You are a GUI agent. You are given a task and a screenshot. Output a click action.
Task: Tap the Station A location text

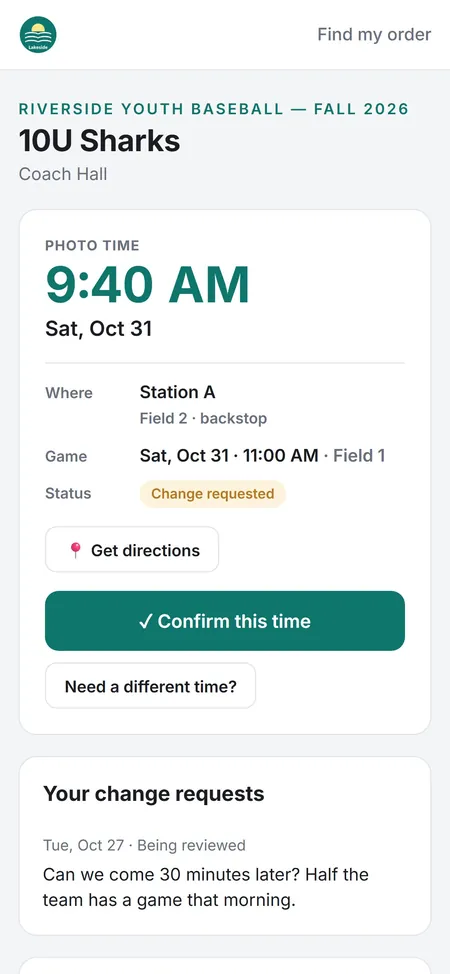[x=178, y=392]
